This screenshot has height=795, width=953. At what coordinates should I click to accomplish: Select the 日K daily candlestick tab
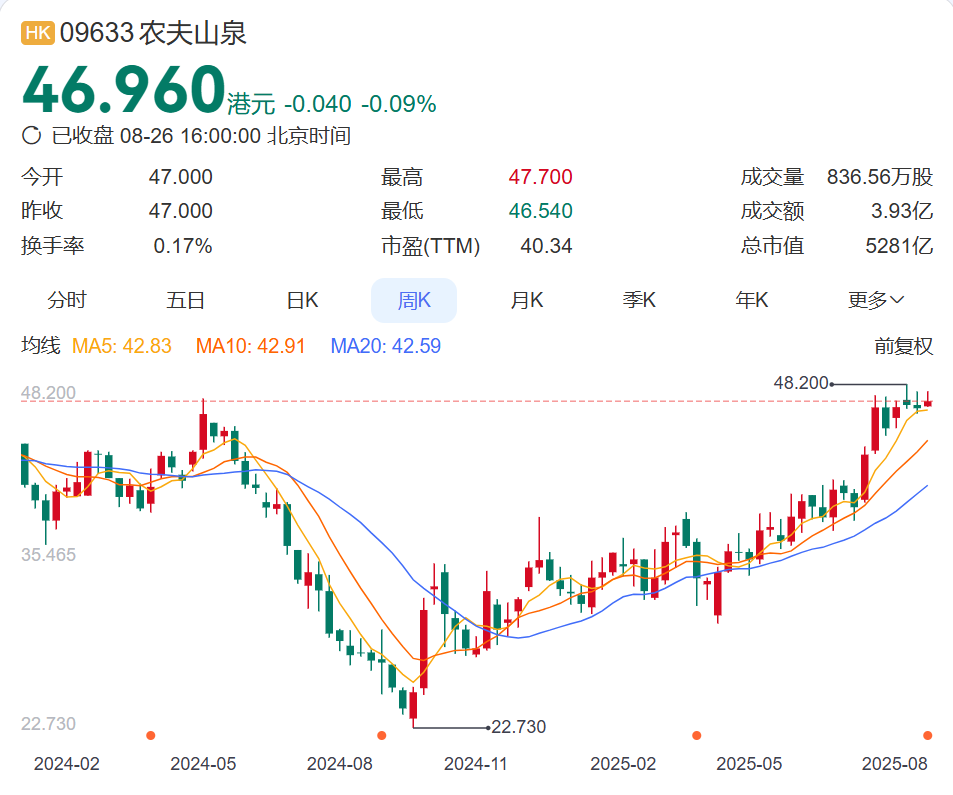pos(302,300)
